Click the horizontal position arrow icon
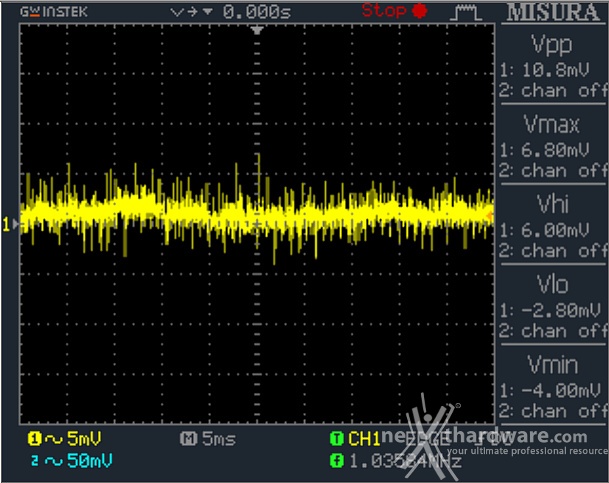 (191, 12)
